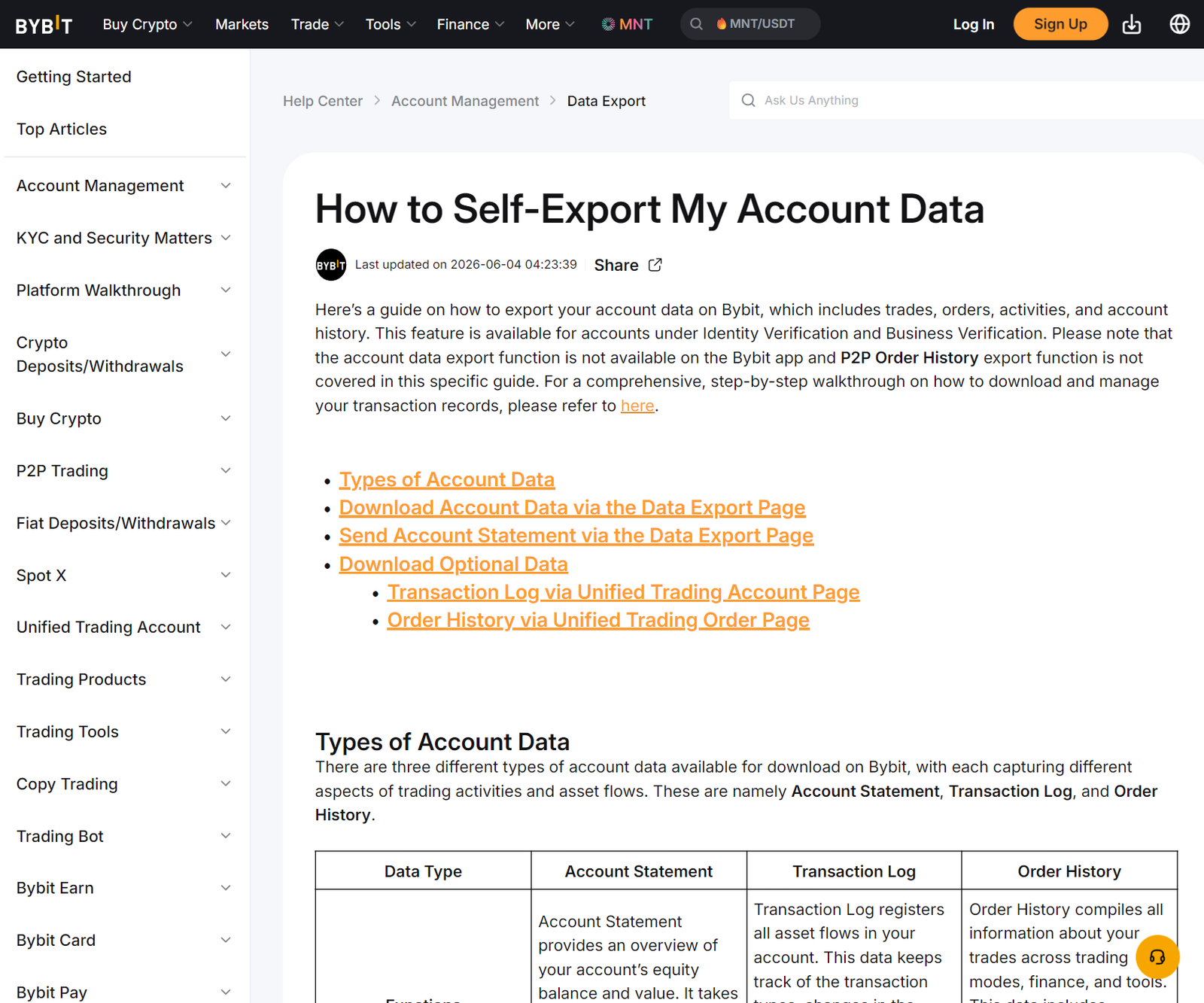Click the Bybit author avatar
Screen dimensions: 1204x1003
331,265
